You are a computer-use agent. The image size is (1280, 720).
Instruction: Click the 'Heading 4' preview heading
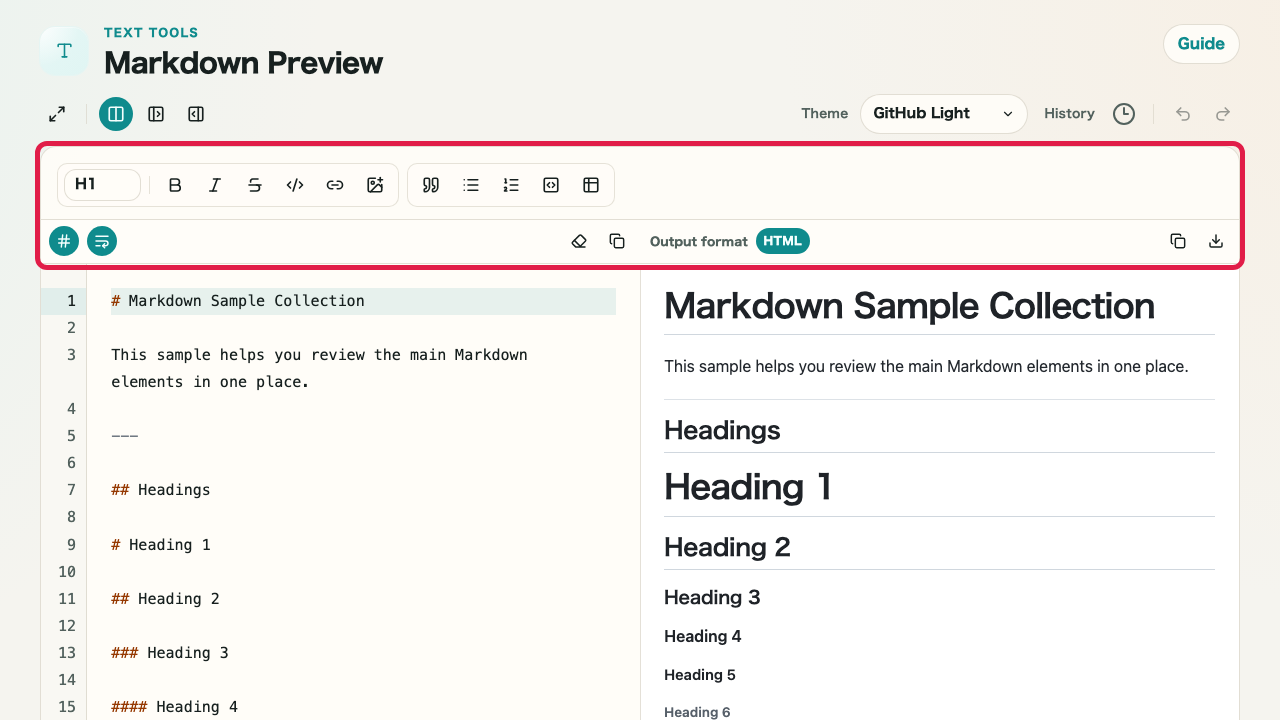[x=703, y=636]
